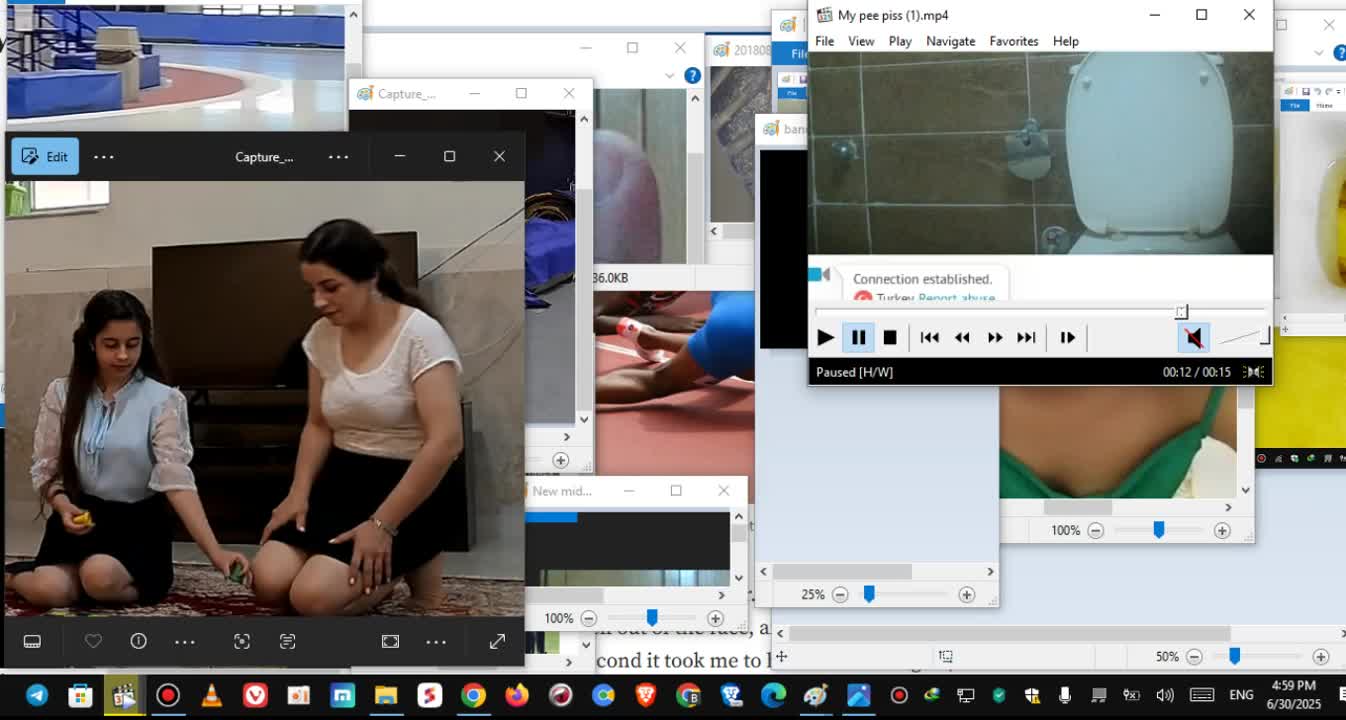Step forward one frame in the media player
The height and width of the screenshot is (720, 1346).
(x=1067, y=338)
